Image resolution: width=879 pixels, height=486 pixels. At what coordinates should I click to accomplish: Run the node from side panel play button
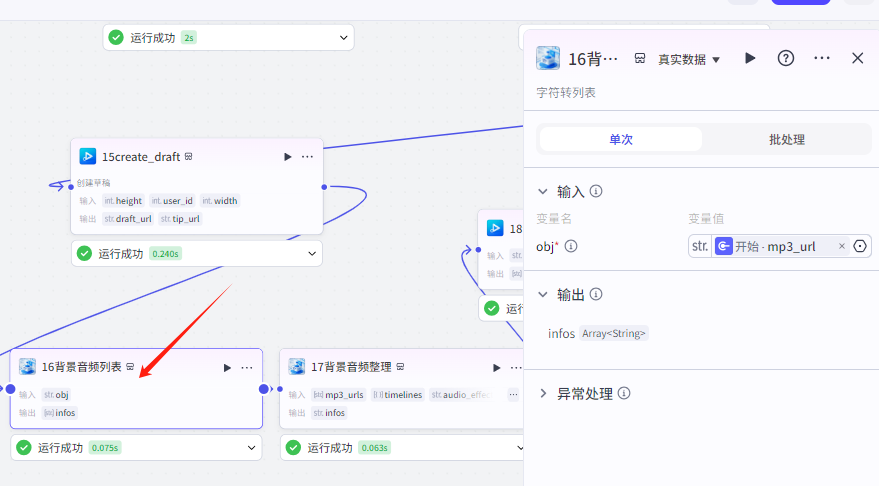[750, 58]
